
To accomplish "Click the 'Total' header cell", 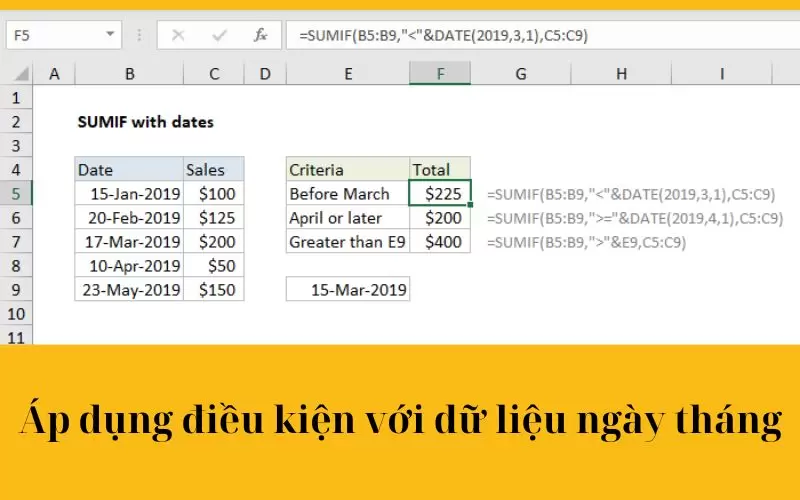I will (x=440, y=169).
